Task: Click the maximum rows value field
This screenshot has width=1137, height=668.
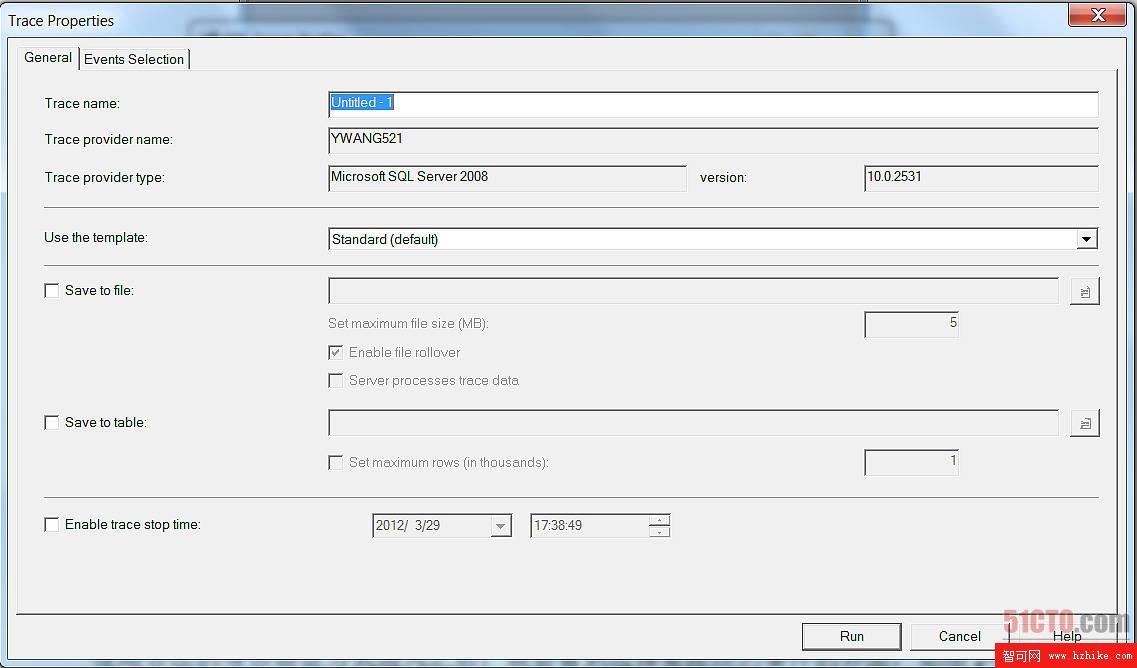Action: 911,462
